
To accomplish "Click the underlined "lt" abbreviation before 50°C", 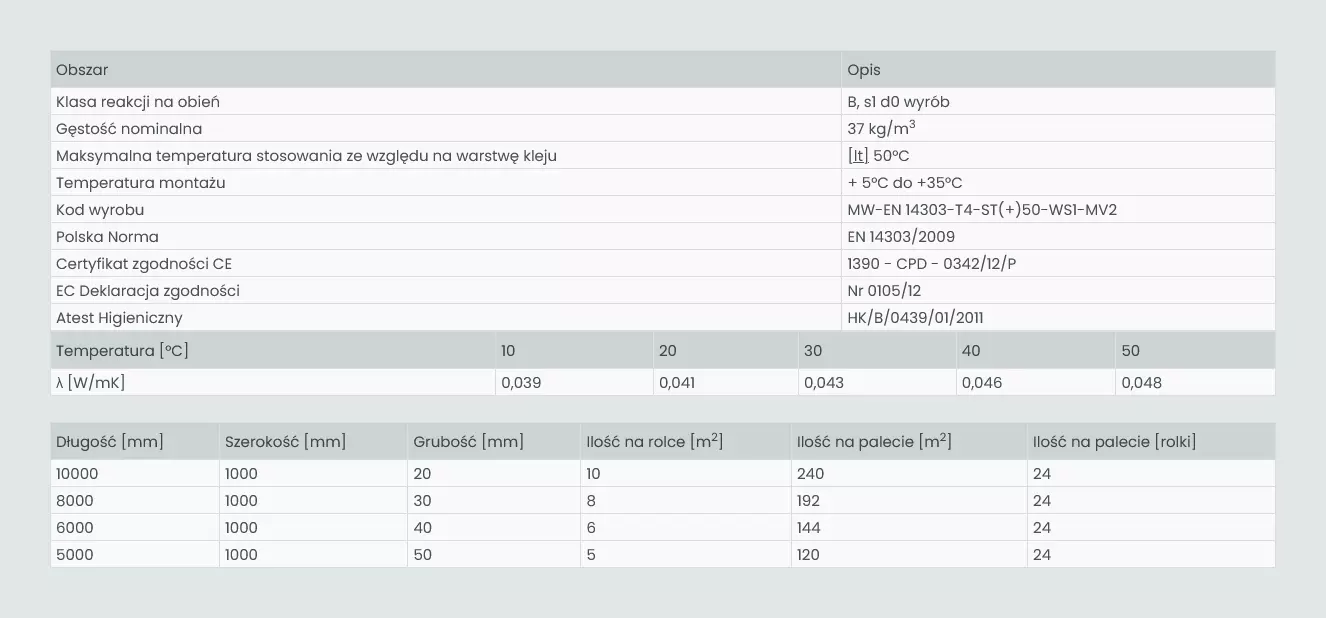I will tap(857, 156).
